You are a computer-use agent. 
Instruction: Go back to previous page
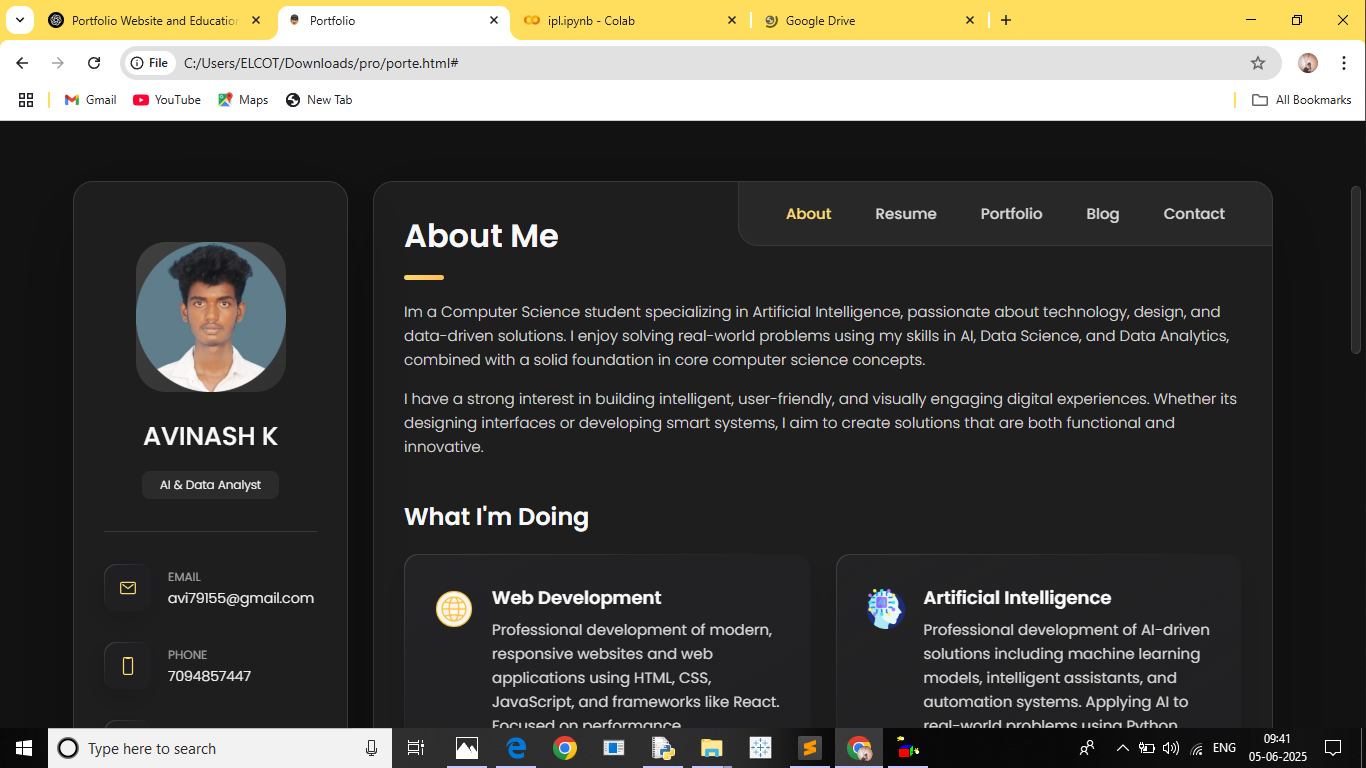(22, 63)
